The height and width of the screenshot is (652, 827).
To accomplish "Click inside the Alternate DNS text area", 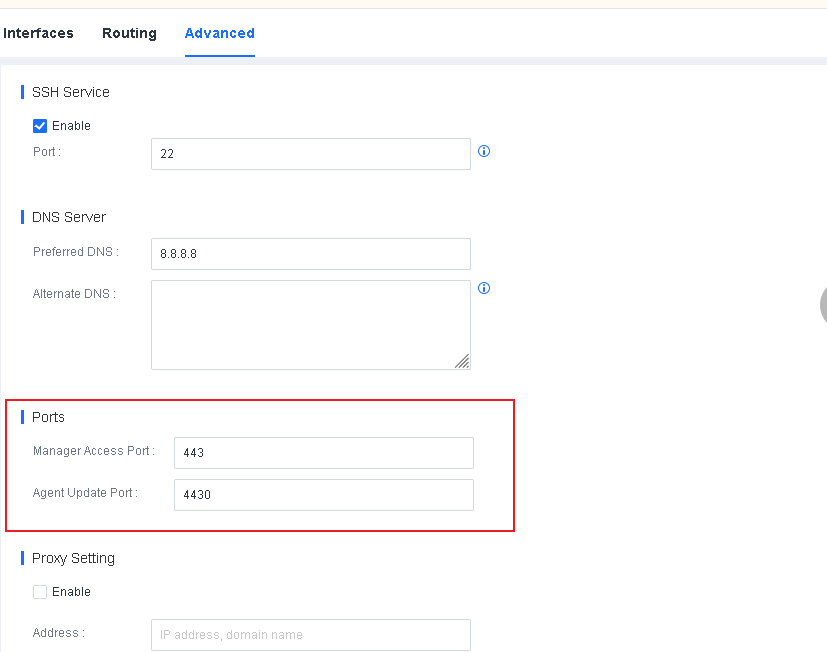I will [x=310, y=324].
